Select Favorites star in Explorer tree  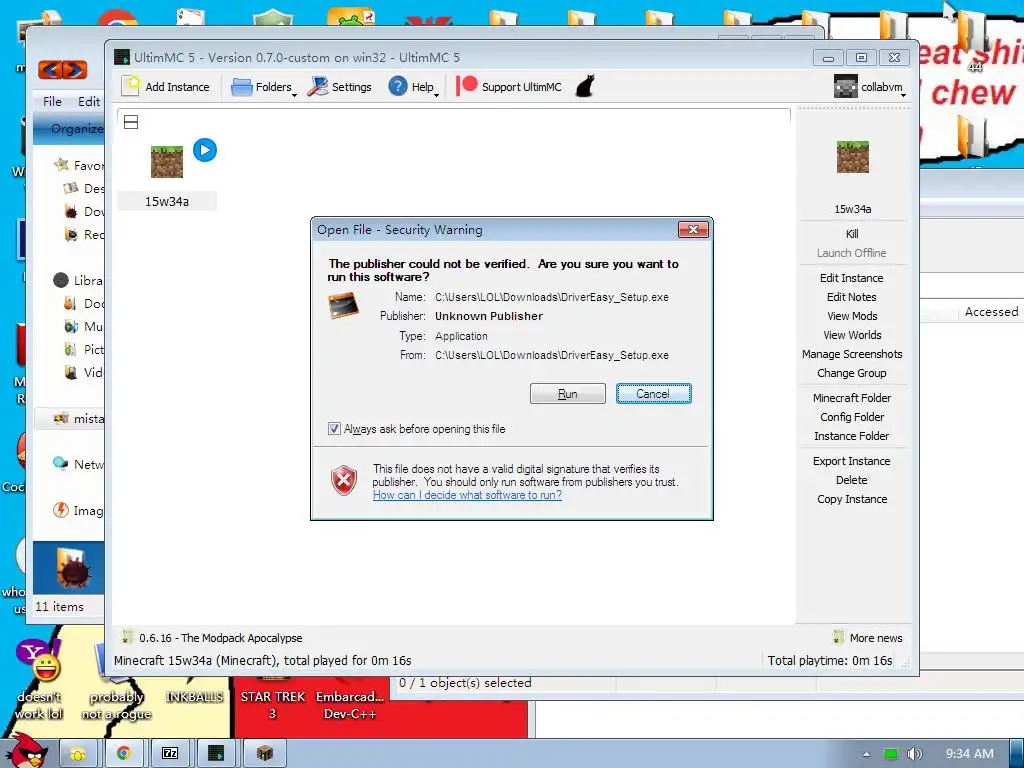click(61, 165)
